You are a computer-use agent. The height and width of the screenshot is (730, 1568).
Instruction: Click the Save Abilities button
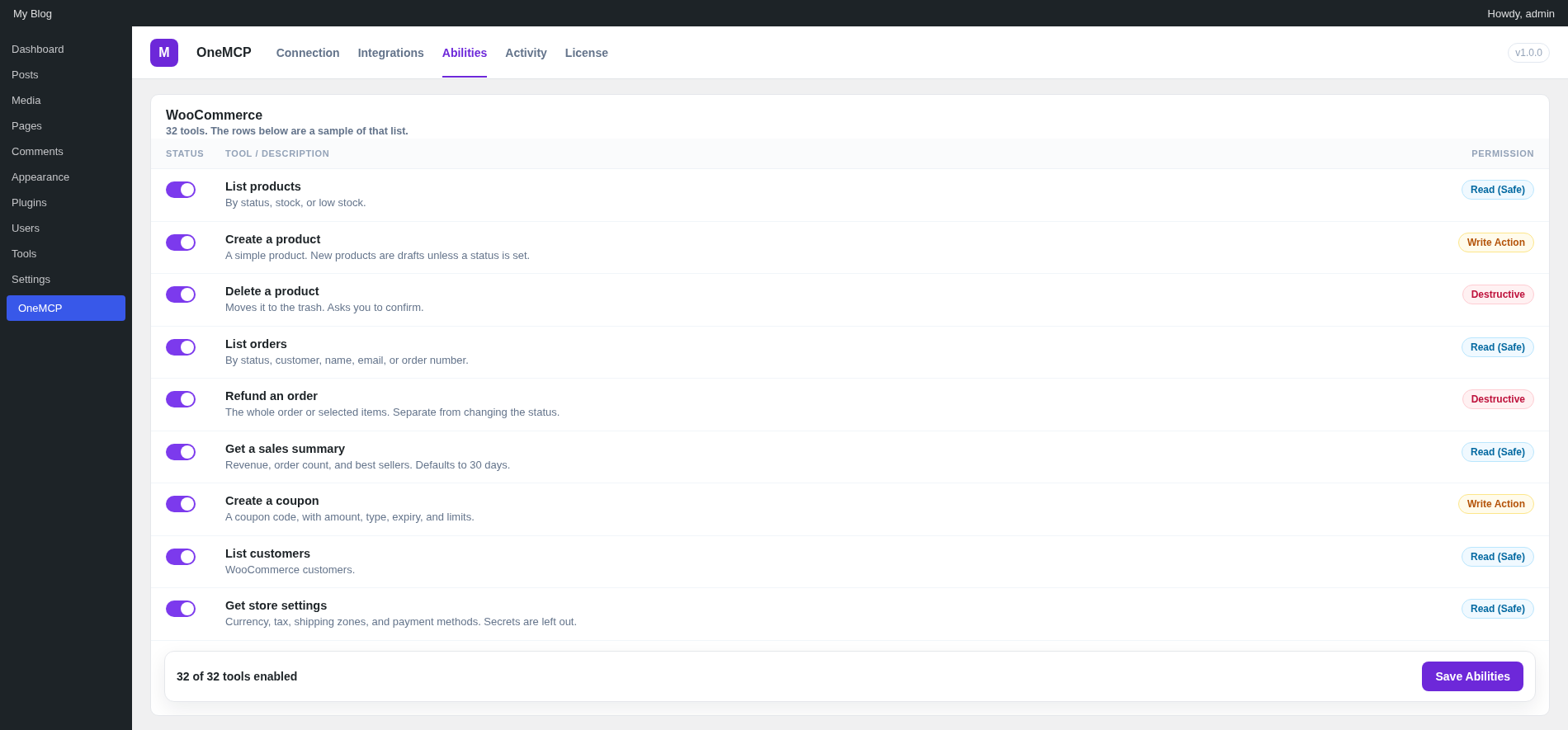[x=1472, y=676]
